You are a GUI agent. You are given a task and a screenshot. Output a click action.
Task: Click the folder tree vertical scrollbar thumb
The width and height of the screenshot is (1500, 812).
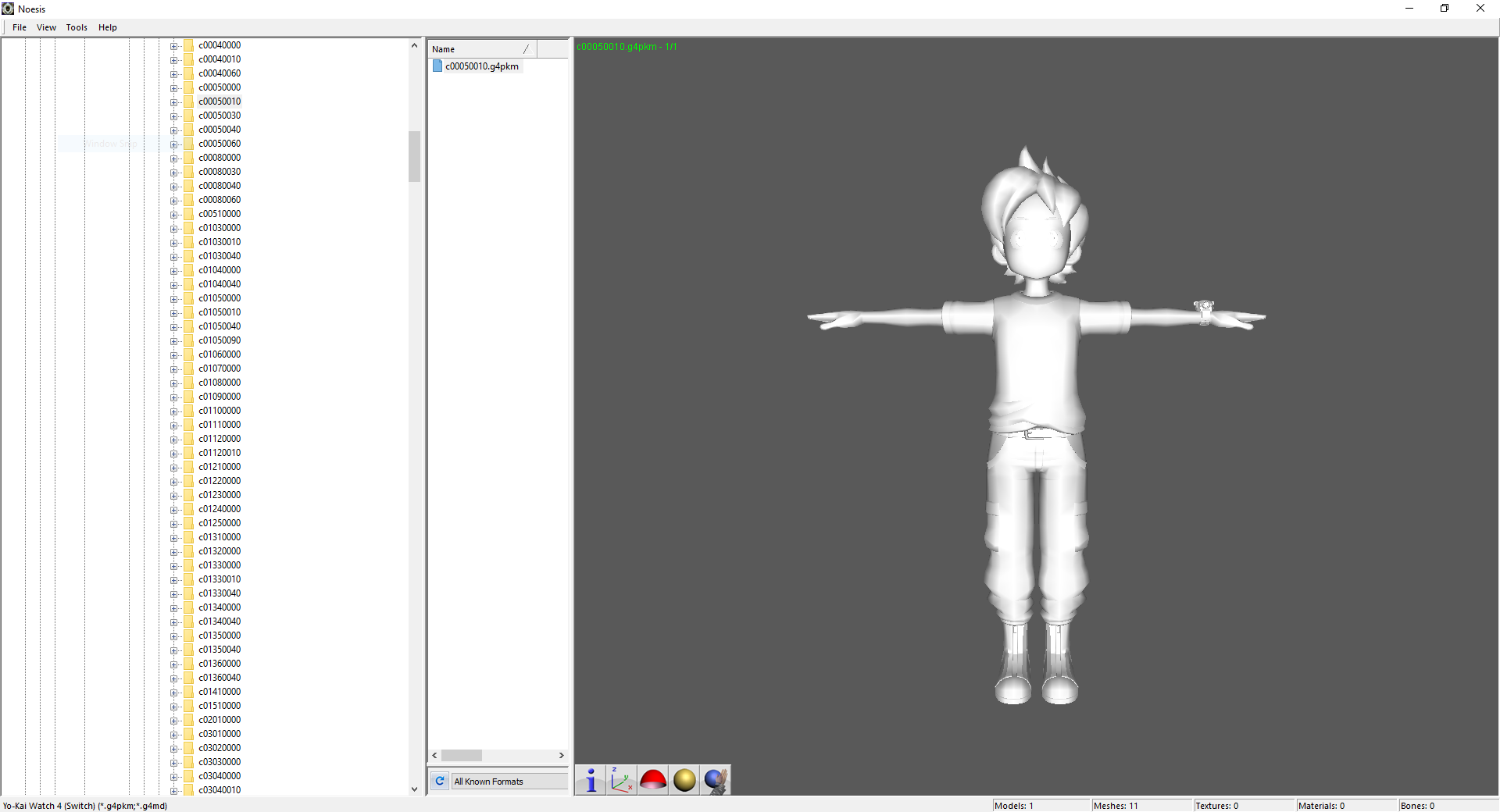(x=414, y=156)
